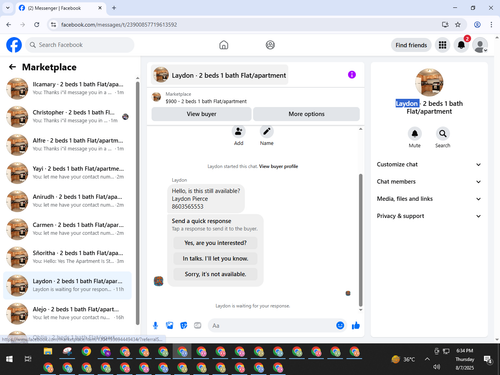The height and width of the screenshot is (375, 500).
Task: Open the account profile avatar menu
Action: tap(480, 45)
